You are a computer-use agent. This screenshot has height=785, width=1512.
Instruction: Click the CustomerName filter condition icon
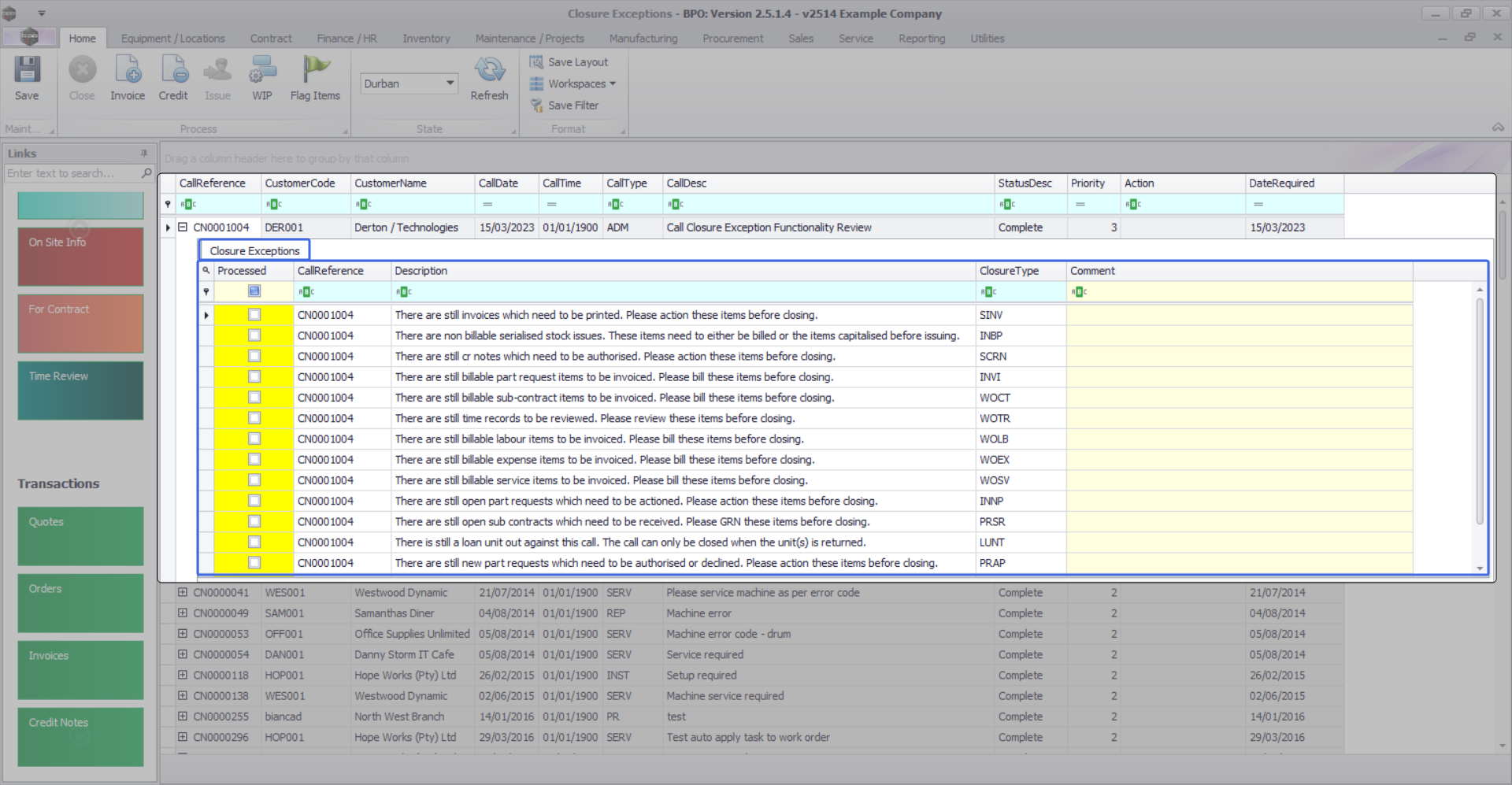point(363,205)
